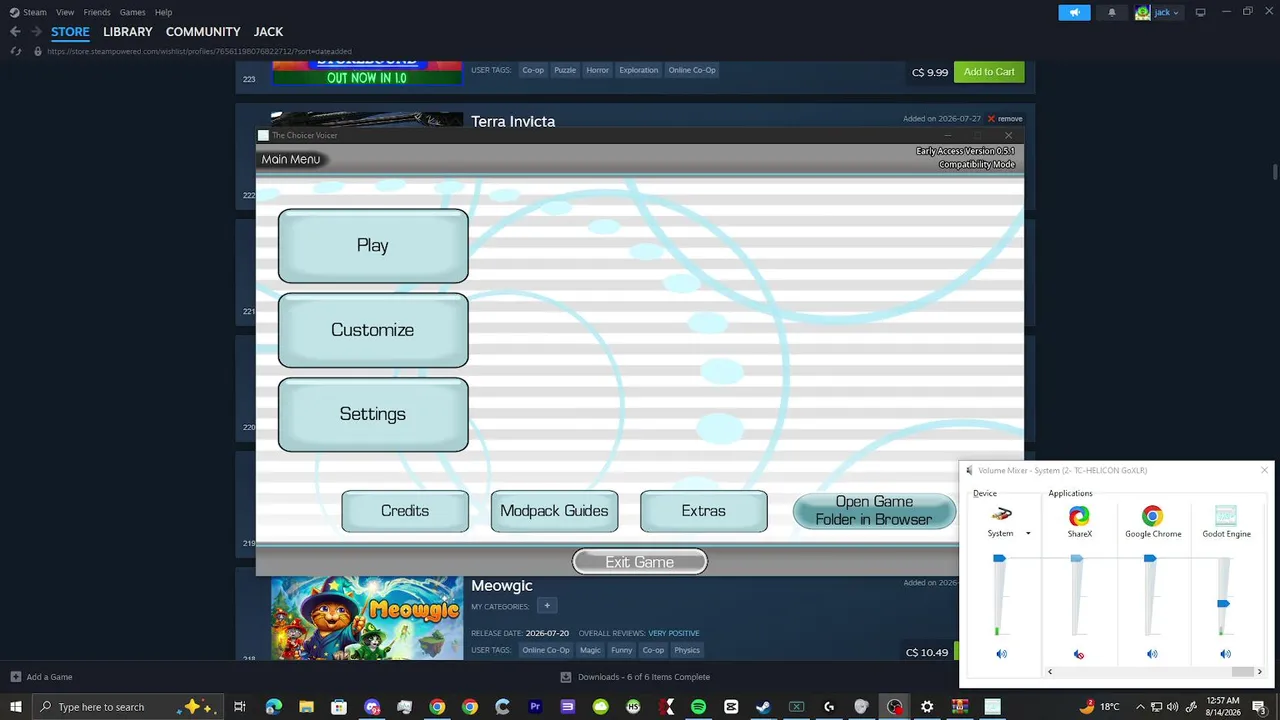This screenshot has height=720, width=1280.
Task: View the Credits screen
Action: point(405,511)
